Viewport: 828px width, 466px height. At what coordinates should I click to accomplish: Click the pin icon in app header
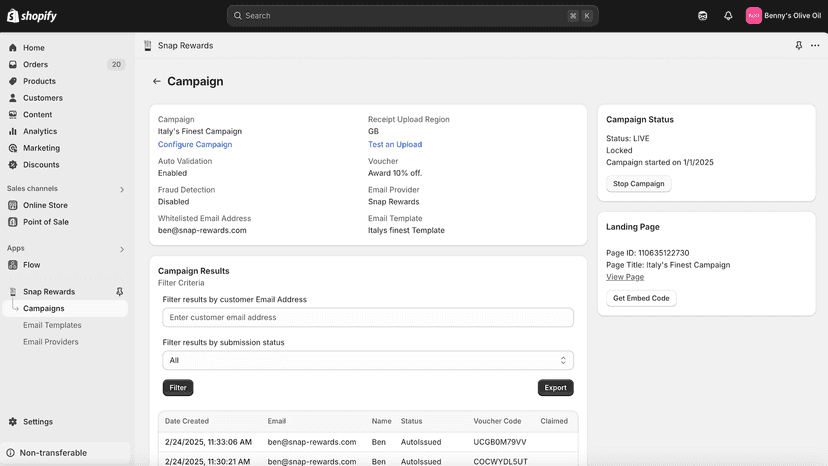798,45
